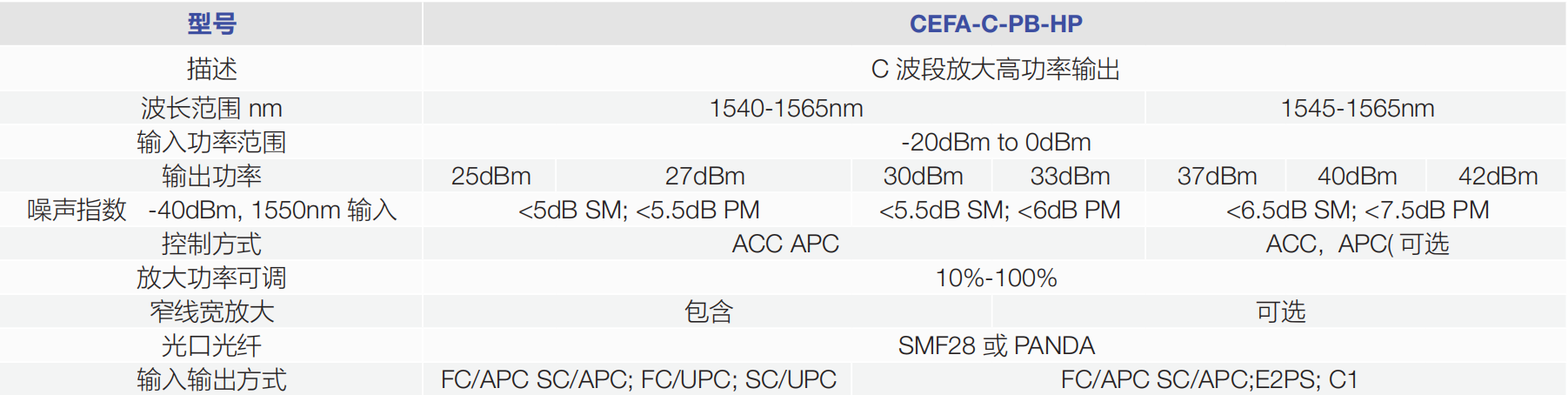
Task: Select the 包含 narrow linewidth cell
Action: coord(708,311)
